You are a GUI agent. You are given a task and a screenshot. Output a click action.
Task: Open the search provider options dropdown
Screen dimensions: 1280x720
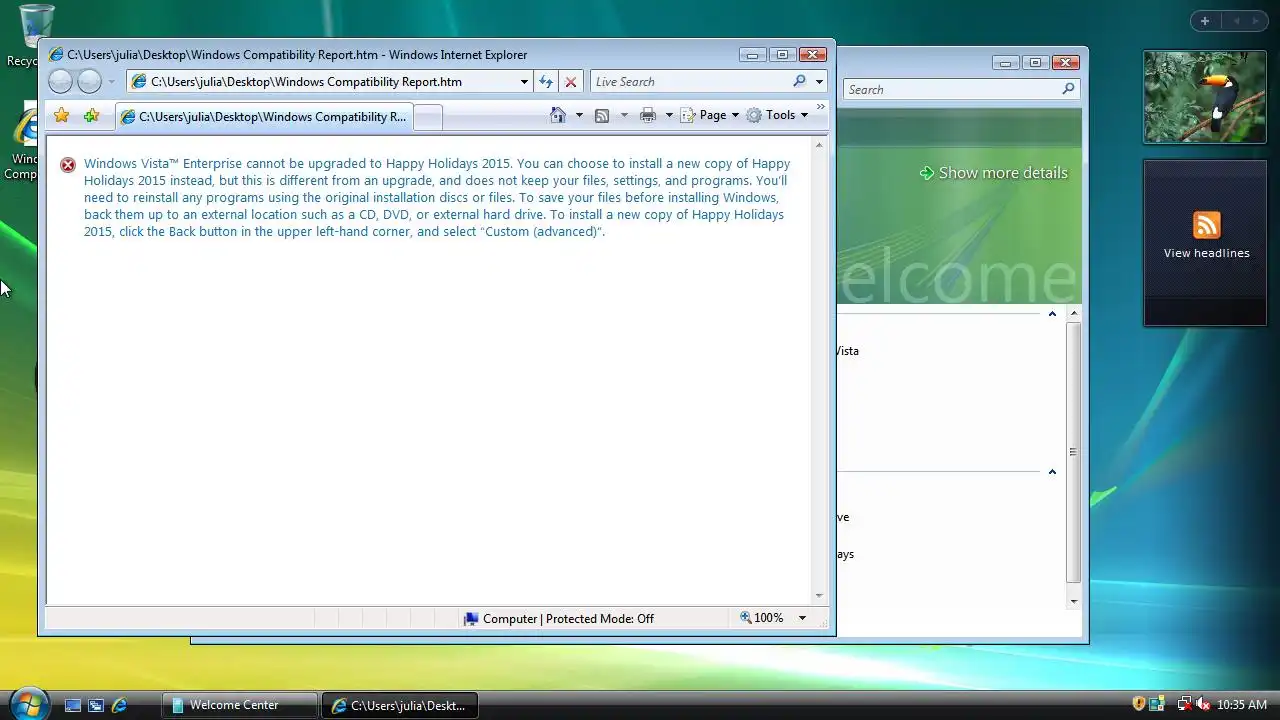819,82
